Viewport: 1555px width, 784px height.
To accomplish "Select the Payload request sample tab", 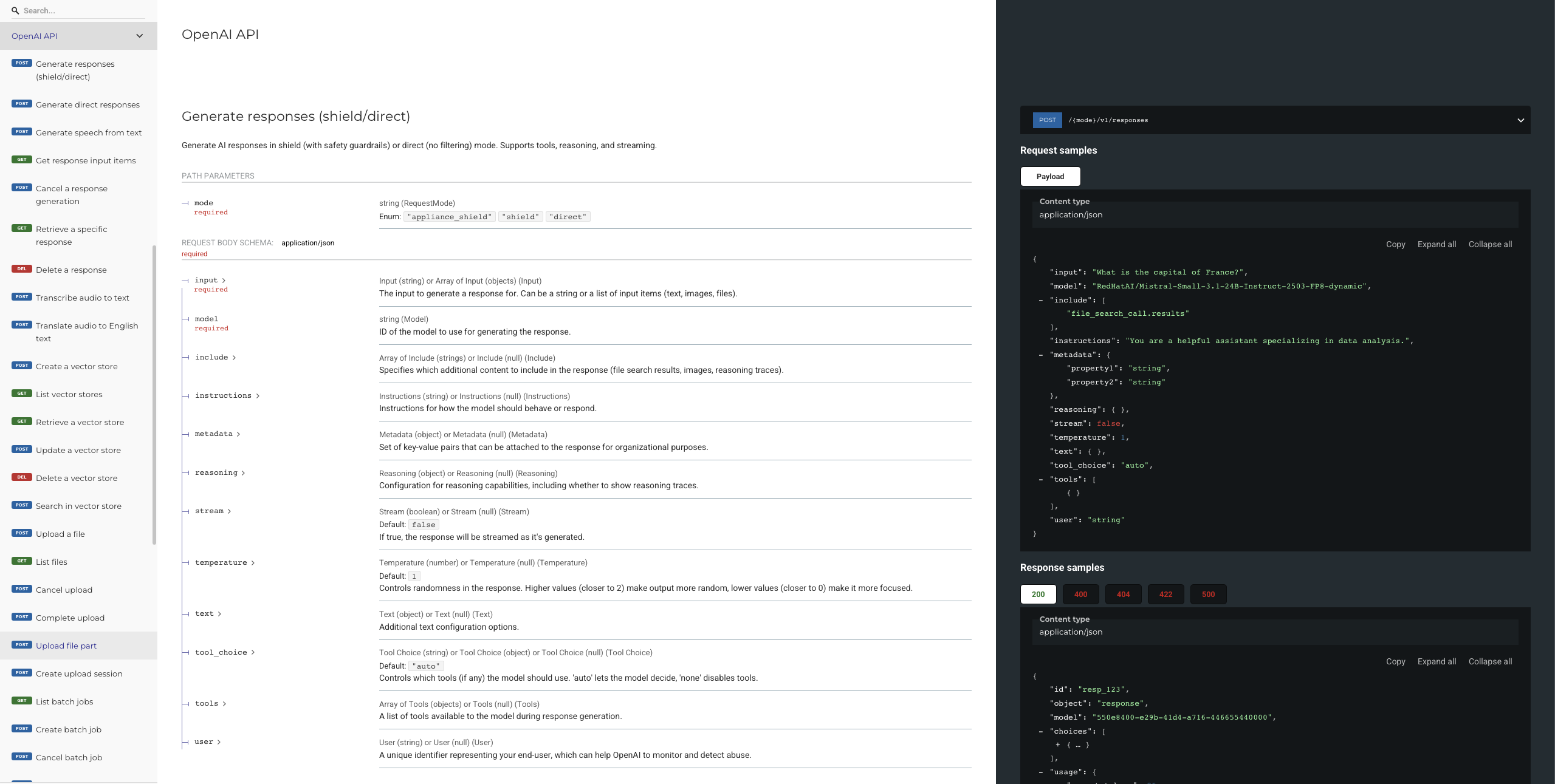I will point(1050,176).
